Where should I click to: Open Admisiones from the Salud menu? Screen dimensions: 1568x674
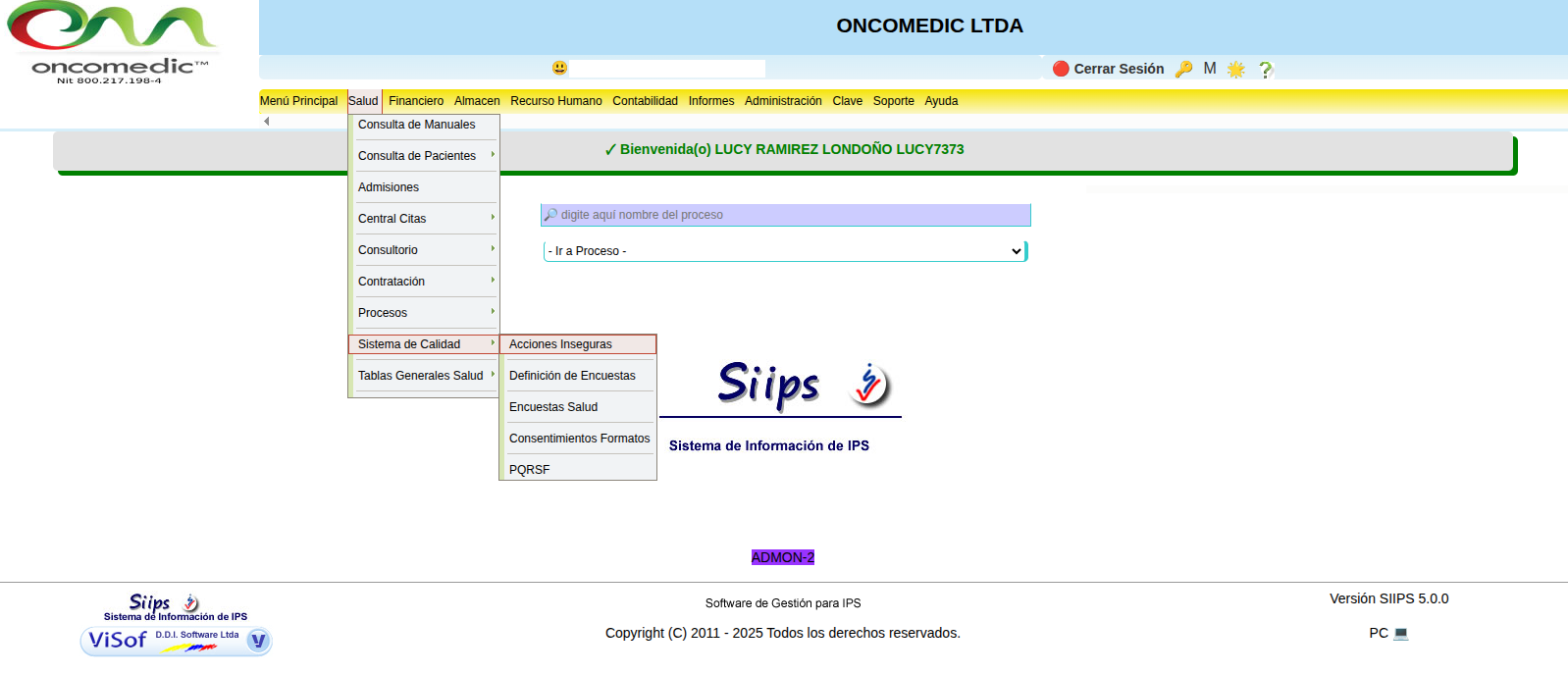(x=389, y=187)
